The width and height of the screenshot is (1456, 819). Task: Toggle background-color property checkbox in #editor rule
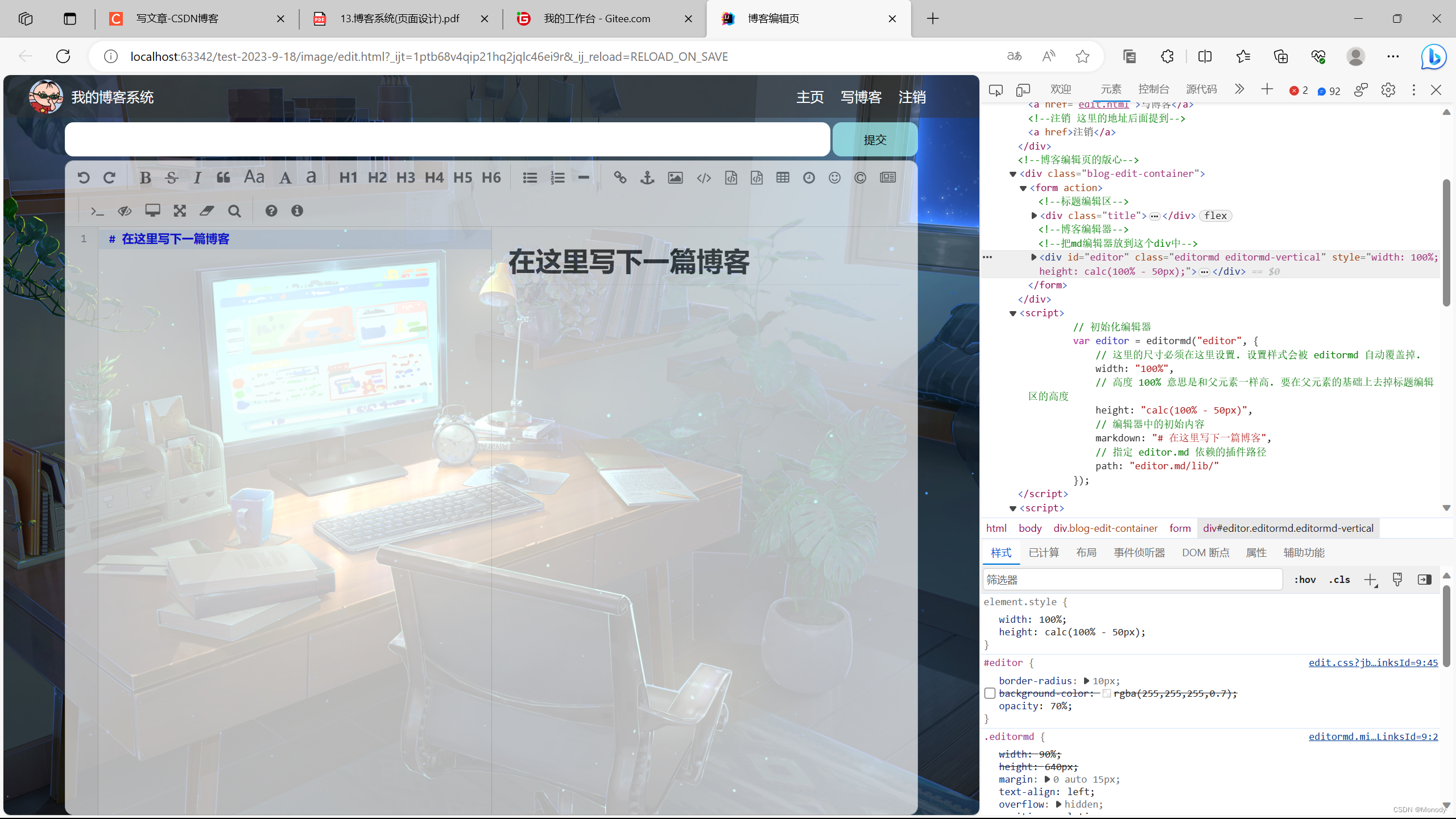coord(990,693)
